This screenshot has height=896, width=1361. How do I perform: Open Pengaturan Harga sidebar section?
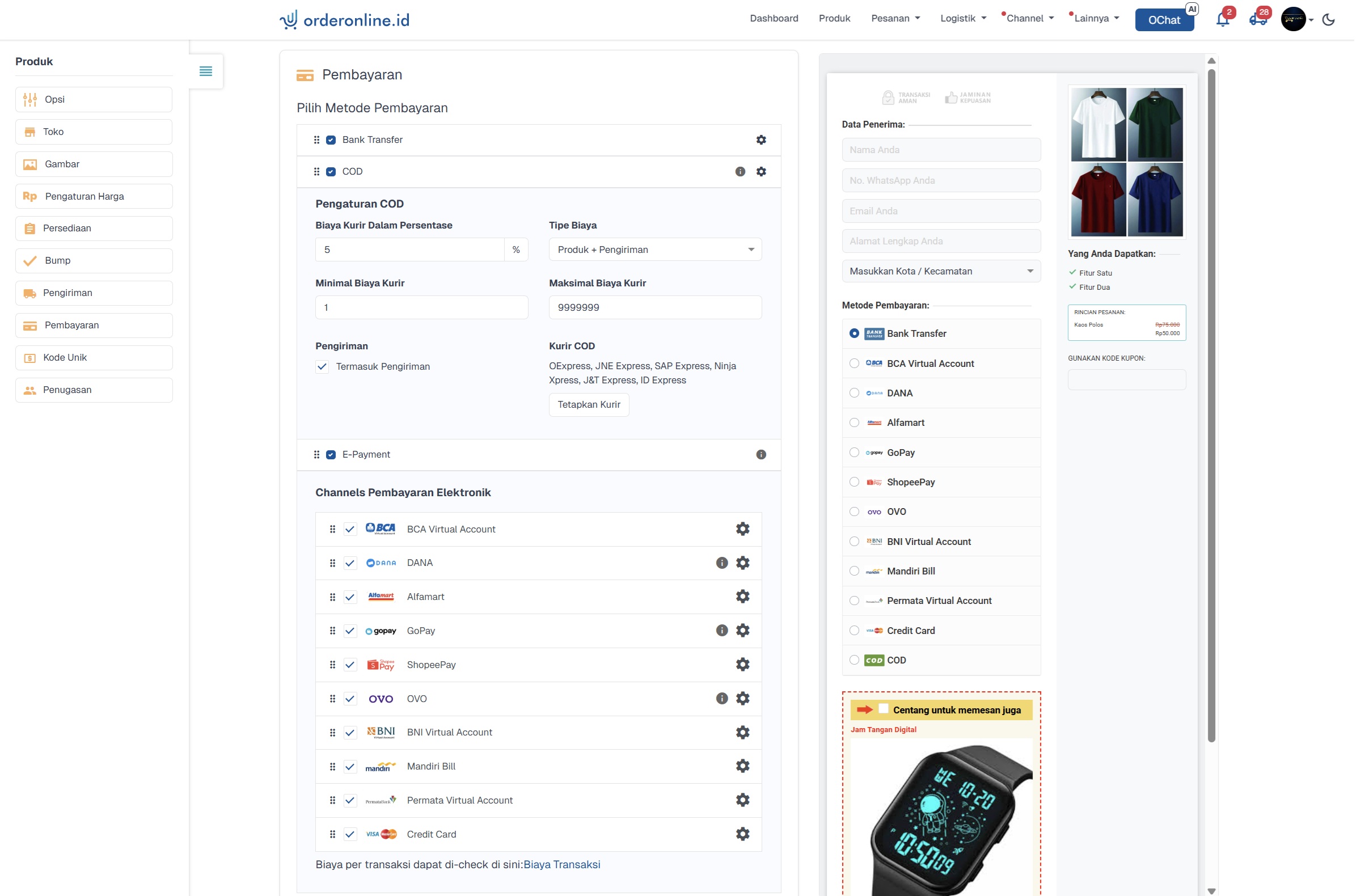94,197
